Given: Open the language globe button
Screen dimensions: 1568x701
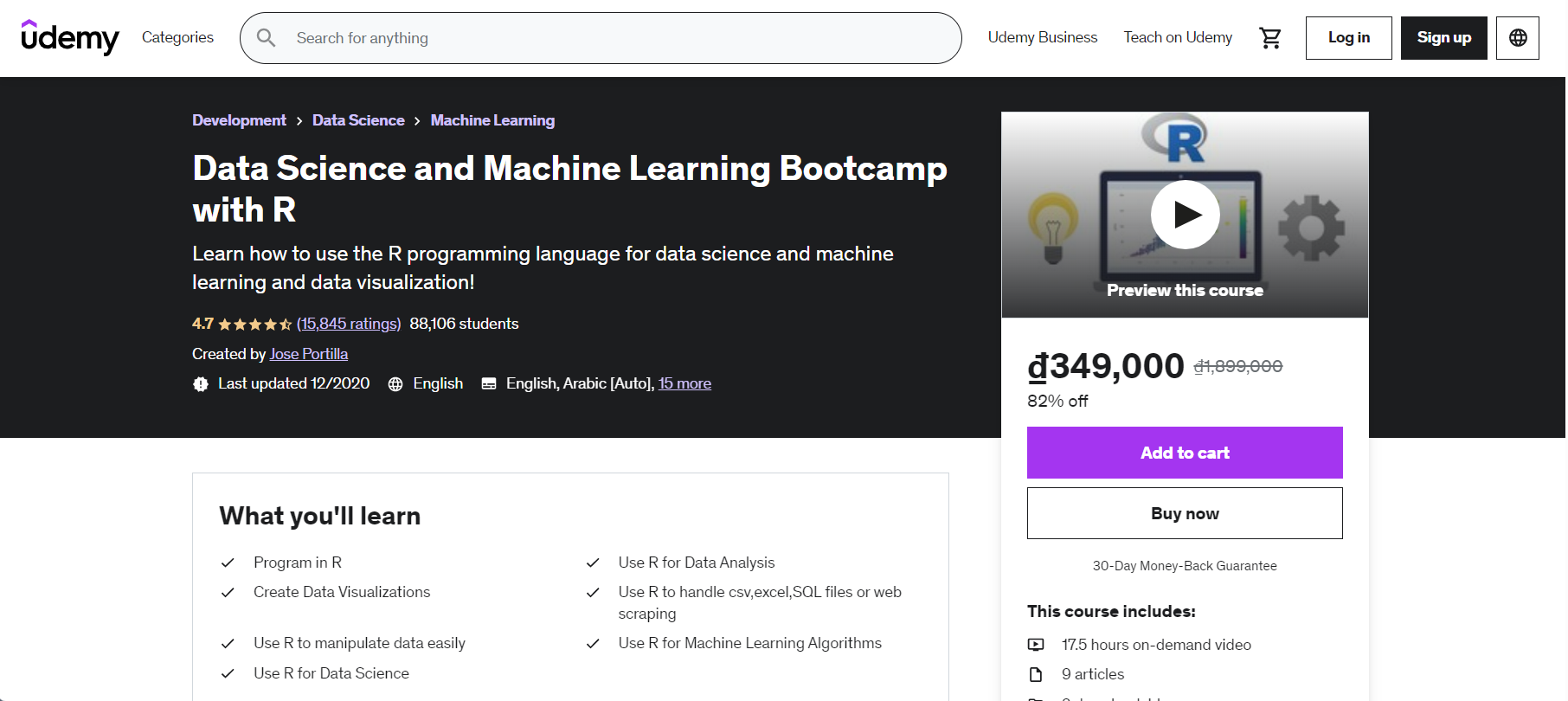Looking at the screenshot, I should tap(1517, 38).
